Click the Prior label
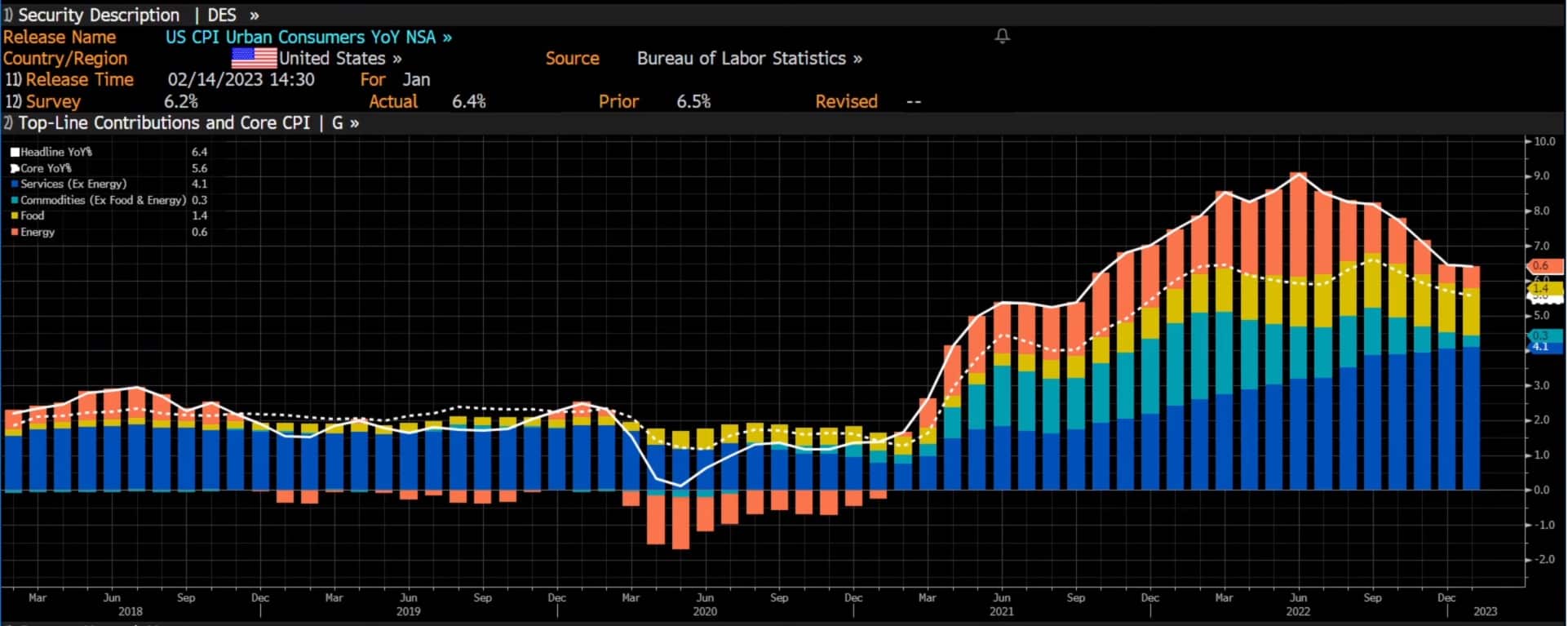The width and height of the screenshot is (1568, 626). (x=619, y=101)
